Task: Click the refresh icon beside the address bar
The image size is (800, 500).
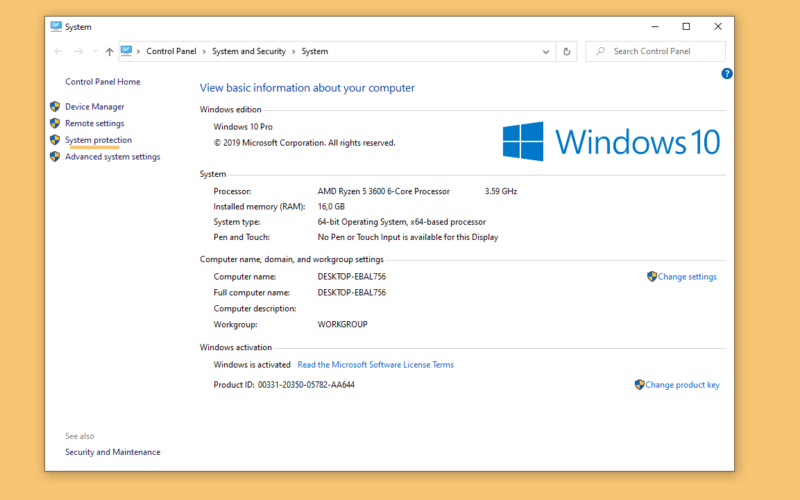Action: click(566, 52)
